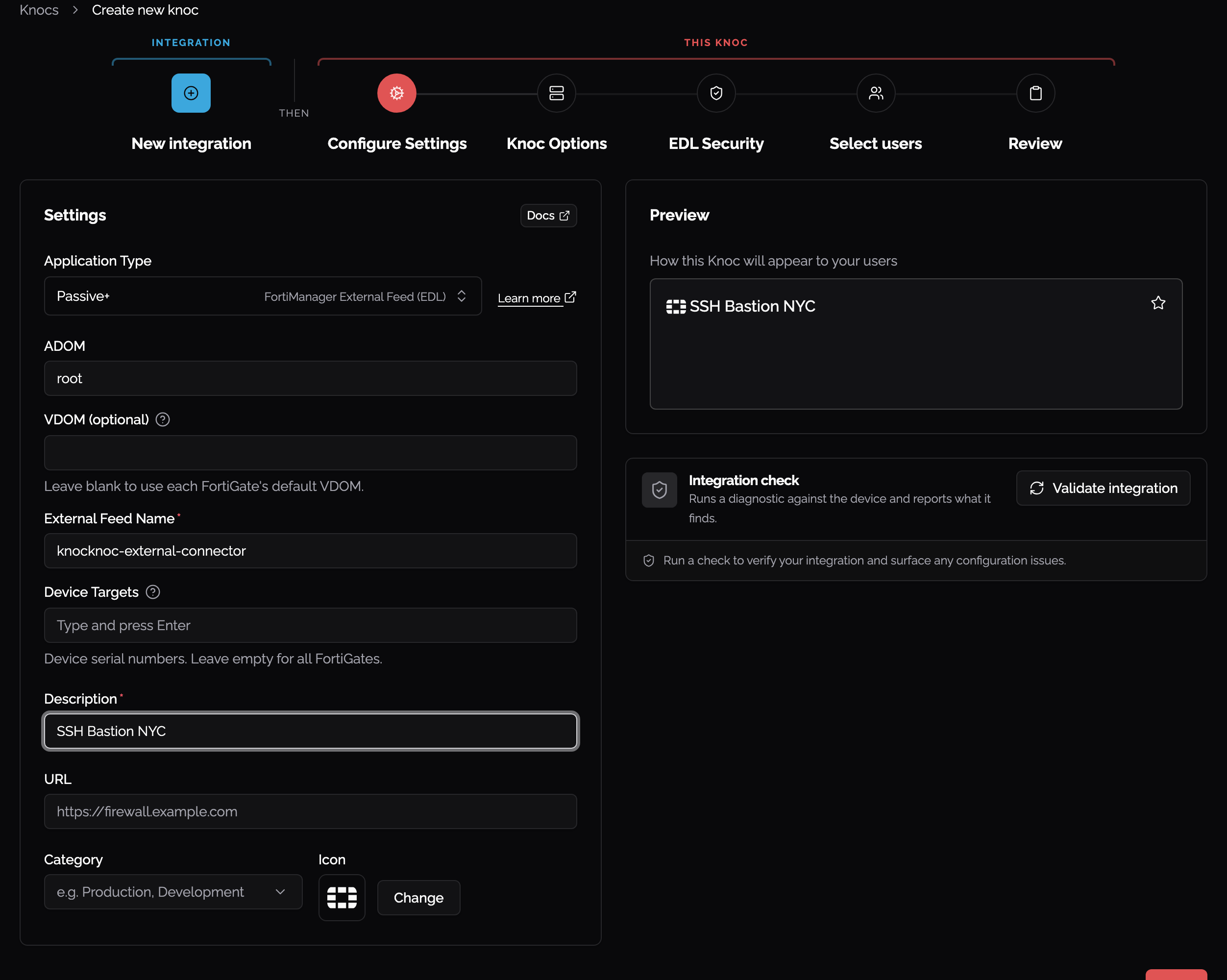This screenshot has height=980, width=1227.
Task: Click the external link icon beside Learn more
Action: tap(570, 297)
